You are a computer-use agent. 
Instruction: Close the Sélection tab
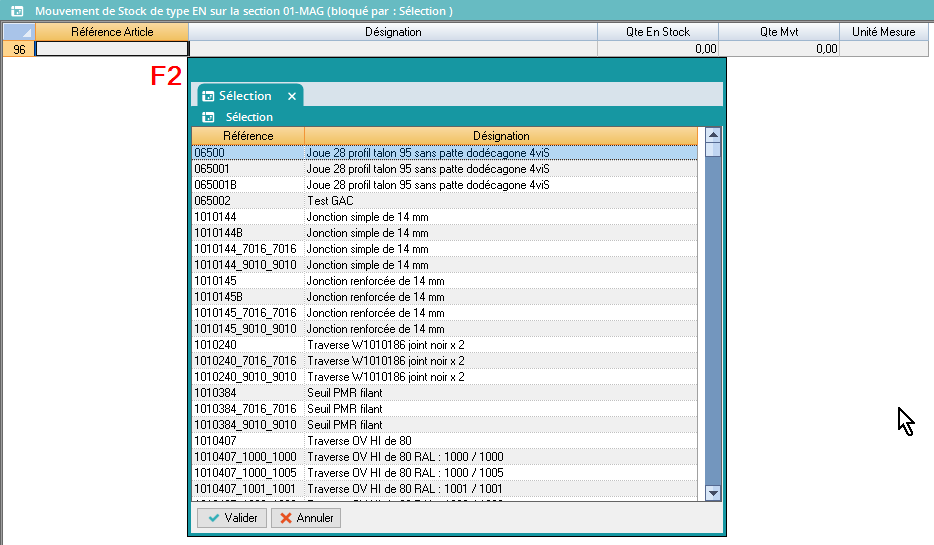[x=292, y=96]
